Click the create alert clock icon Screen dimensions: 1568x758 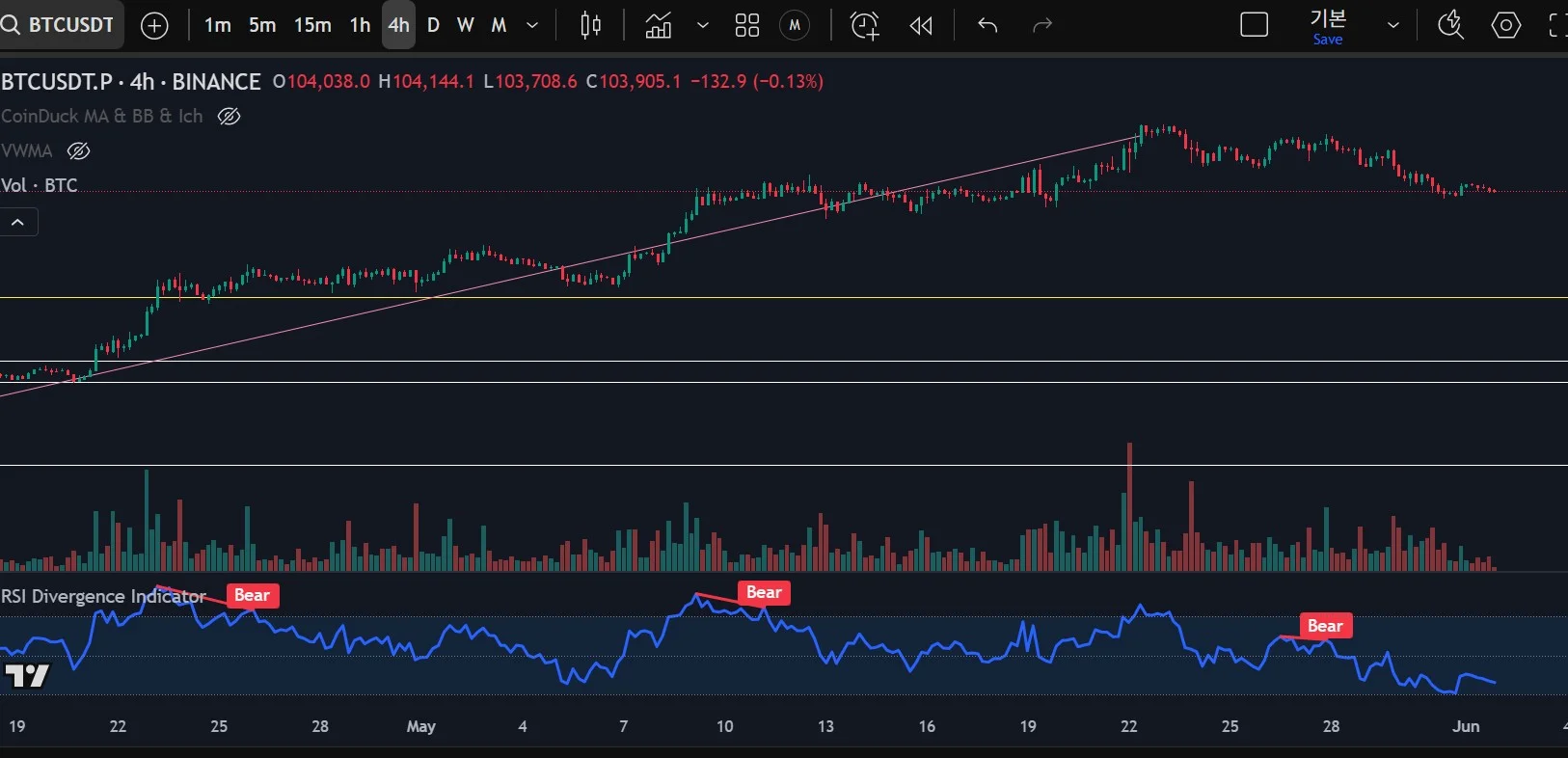[865, 26]
